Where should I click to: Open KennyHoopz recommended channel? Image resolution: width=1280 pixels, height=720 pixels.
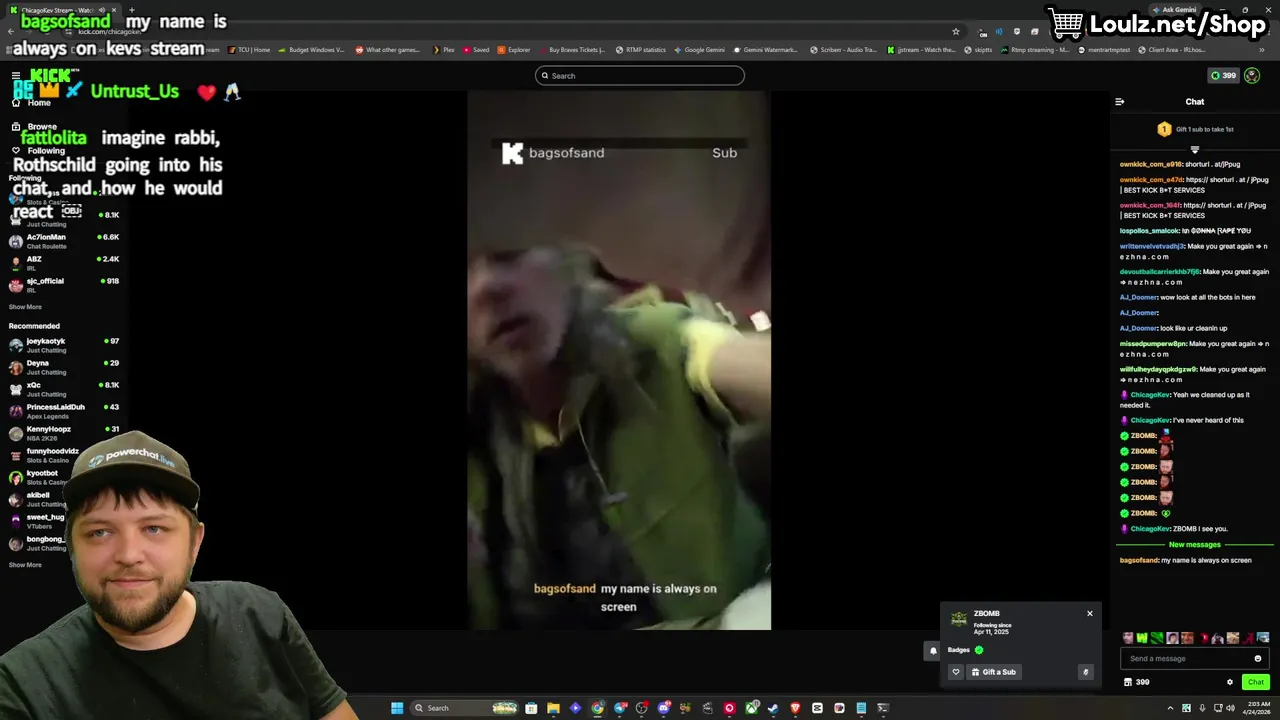click(x=64, y=433)
